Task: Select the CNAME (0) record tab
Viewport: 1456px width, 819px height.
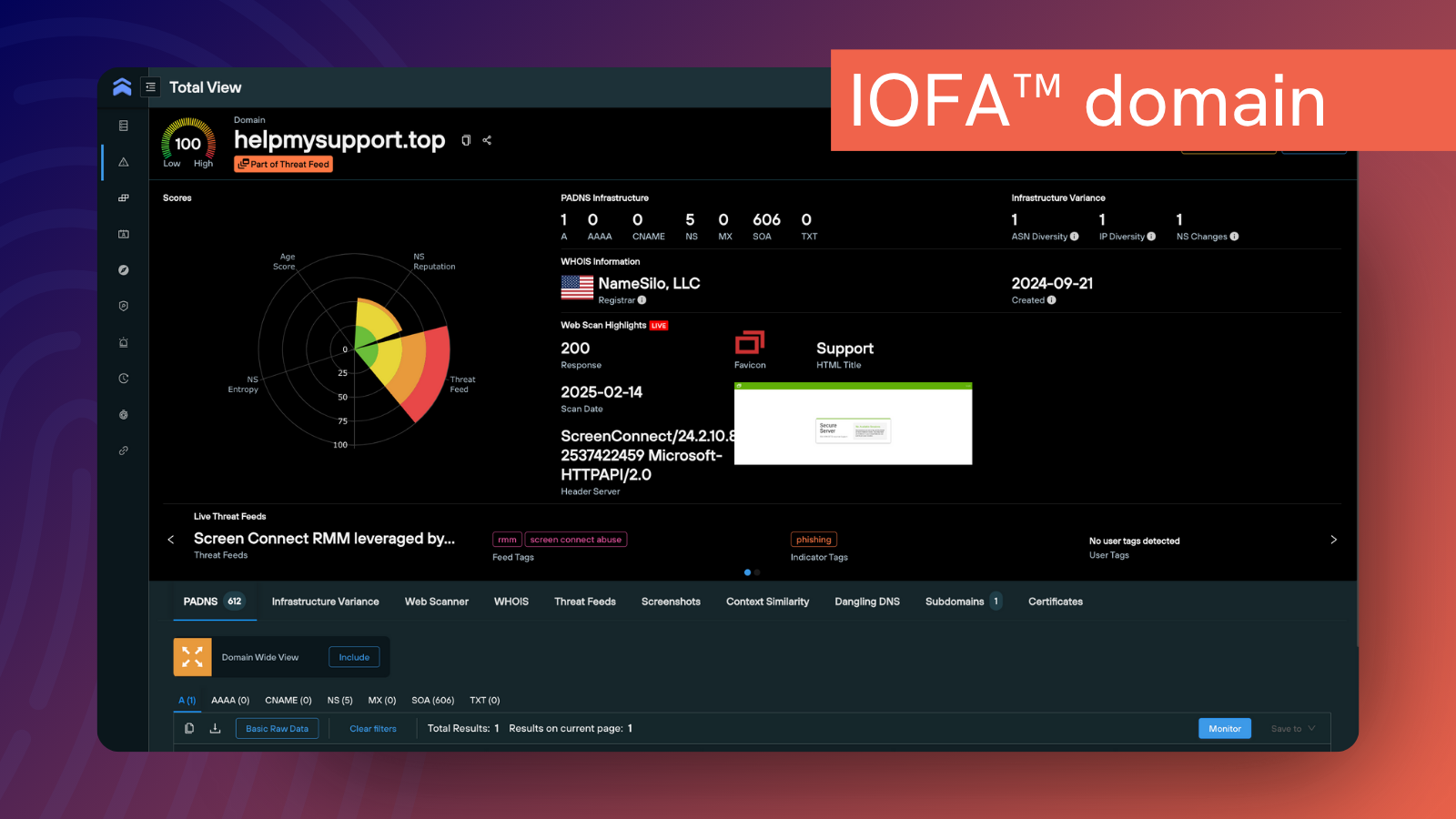Action: pyautogui.click(x=288, y=701)
